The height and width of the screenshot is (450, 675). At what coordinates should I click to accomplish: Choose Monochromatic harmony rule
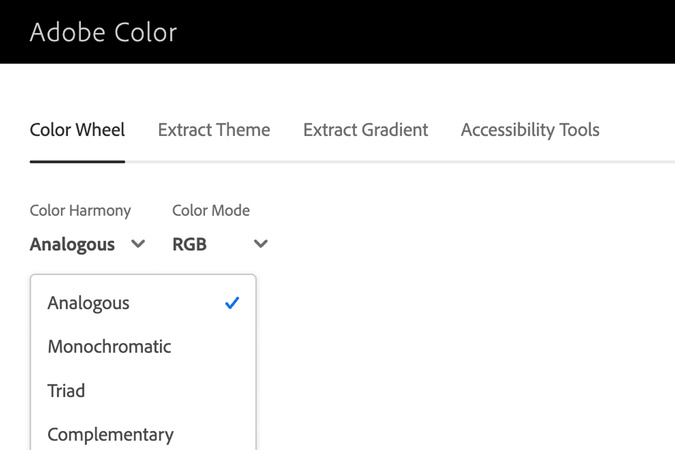point(143,347)
